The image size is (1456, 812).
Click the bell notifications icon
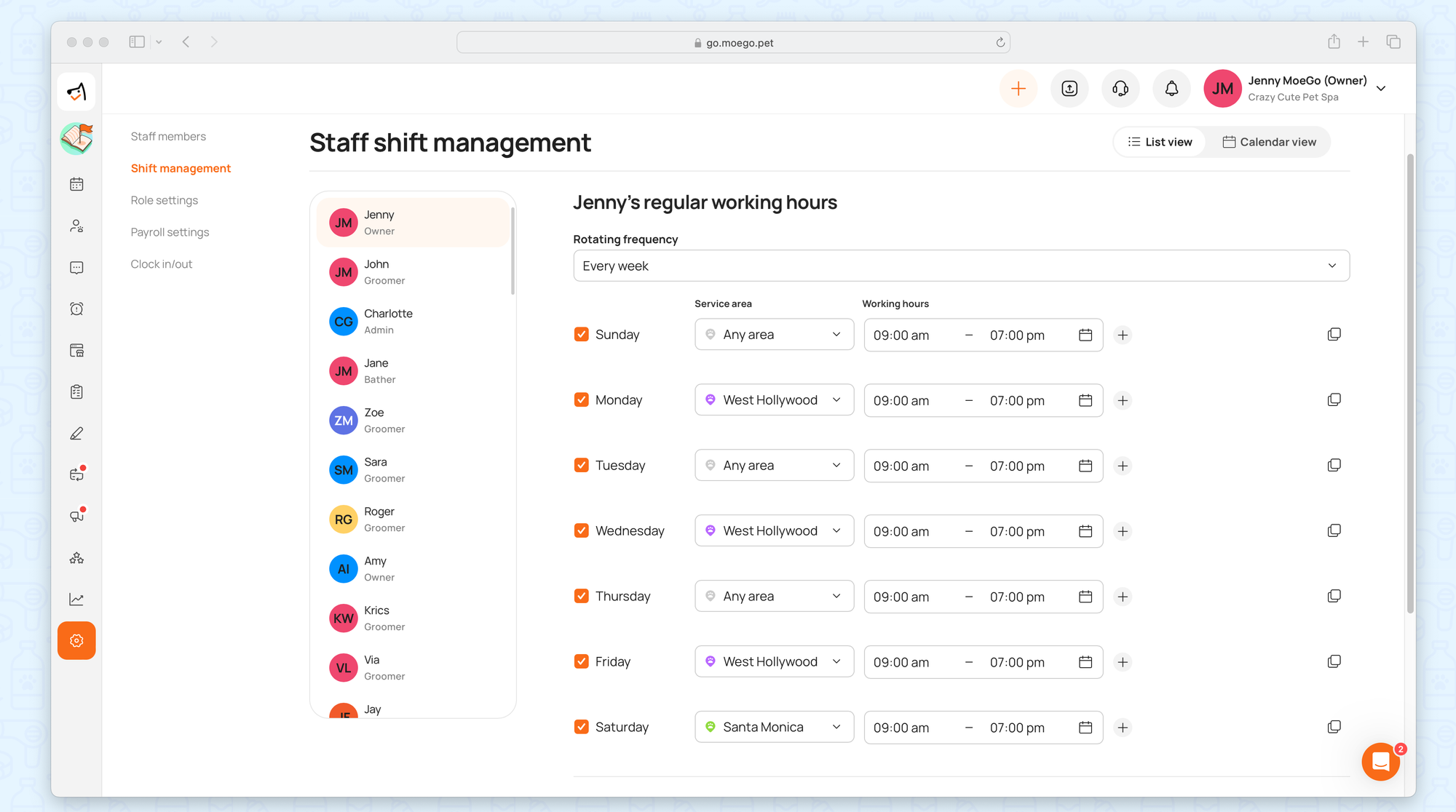1171,89
